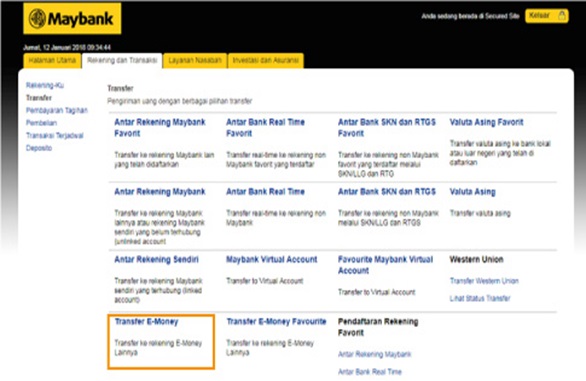Click the Western Union heading

[476, 259]
